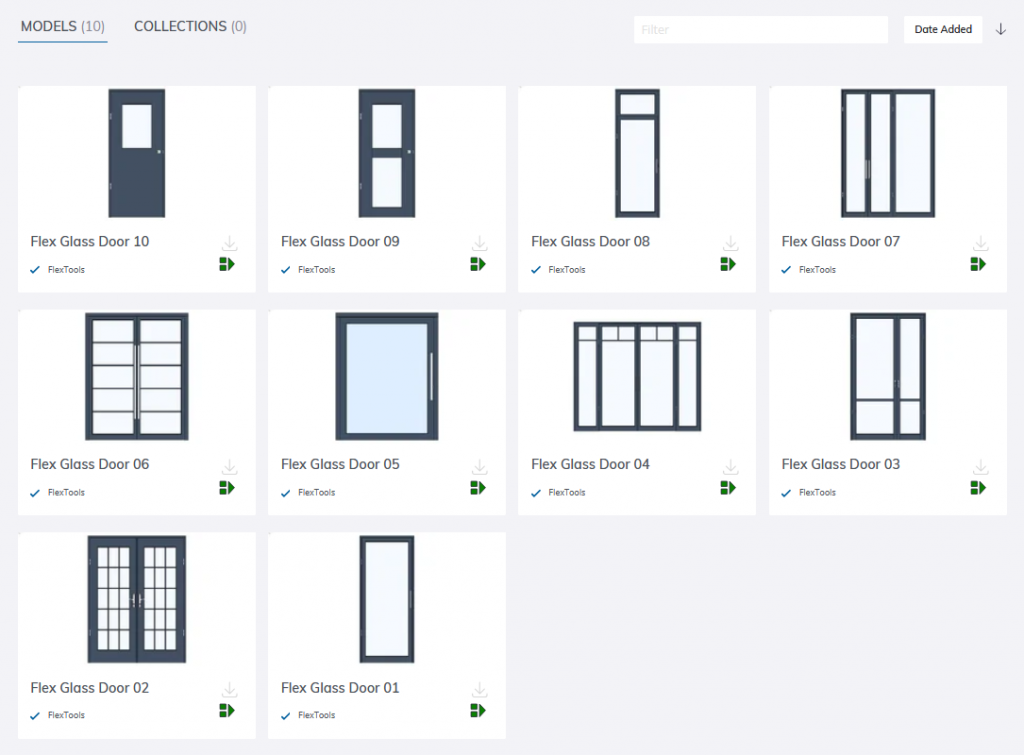Click the green FlexTools icon for Flex Glass Door 02
1024x755 pixels.
pos(227,710)
